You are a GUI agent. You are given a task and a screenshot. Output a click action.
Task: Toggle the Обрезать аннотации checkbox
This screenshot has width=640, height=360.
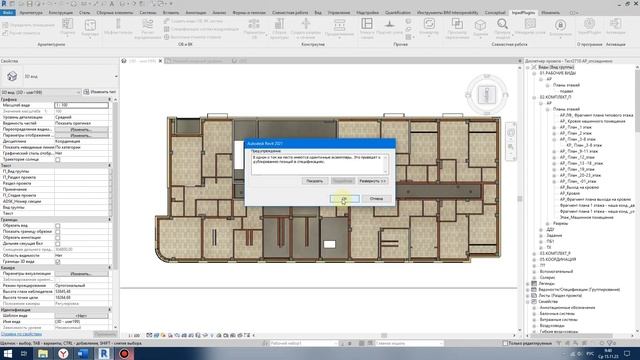(x=58, y=238)
